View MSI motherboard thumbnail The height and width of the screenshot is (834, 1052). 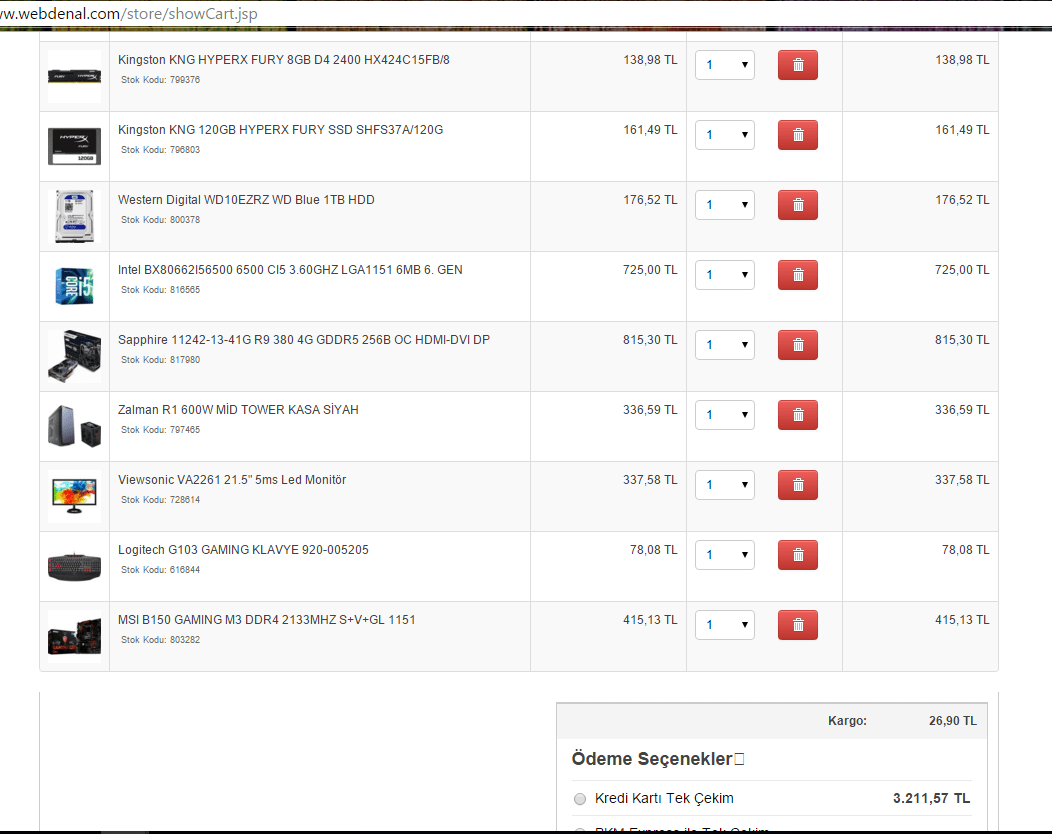tap(74, 636)
